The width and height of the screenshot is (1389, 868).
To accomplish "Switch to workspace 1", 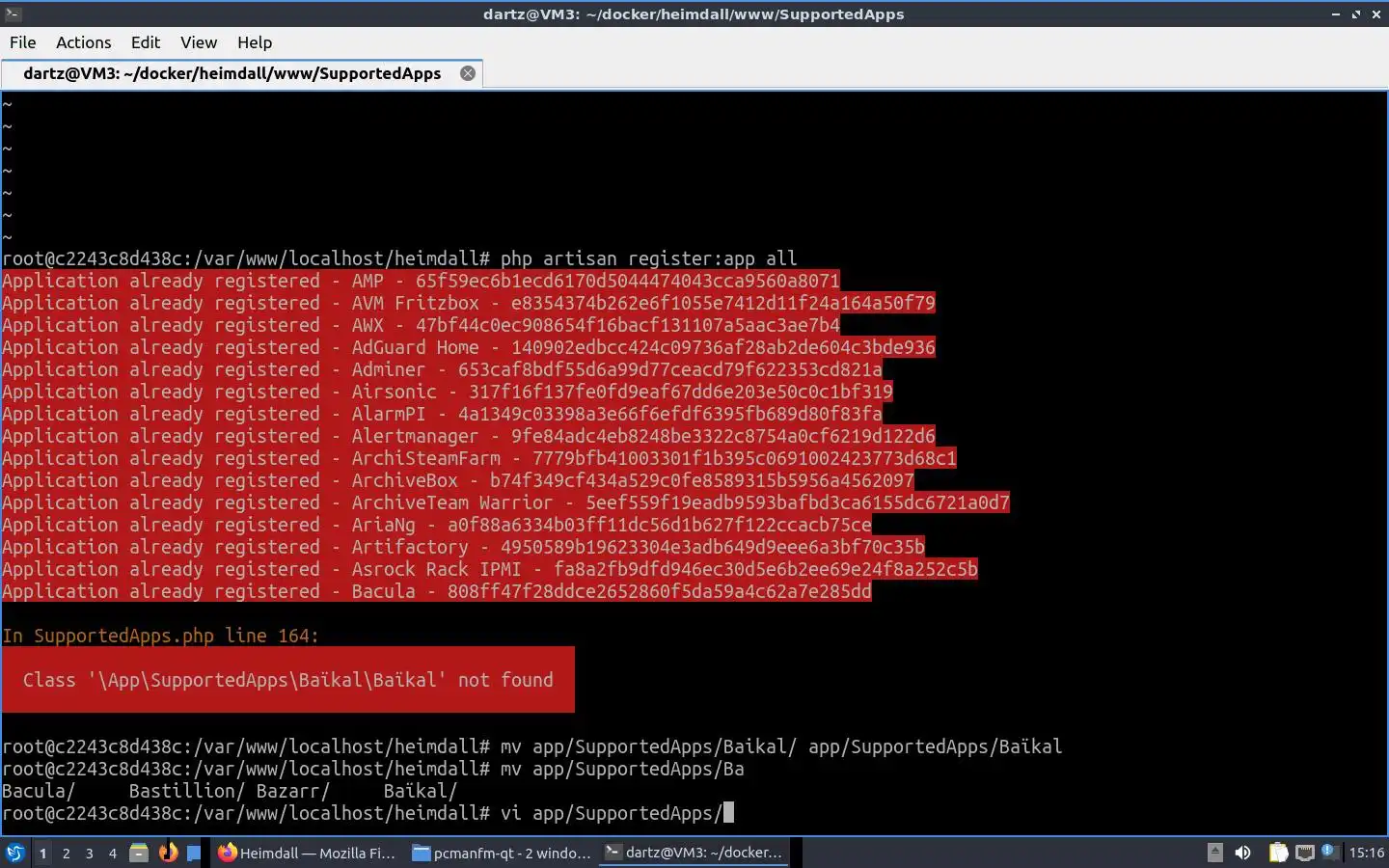I will (42, 854).
